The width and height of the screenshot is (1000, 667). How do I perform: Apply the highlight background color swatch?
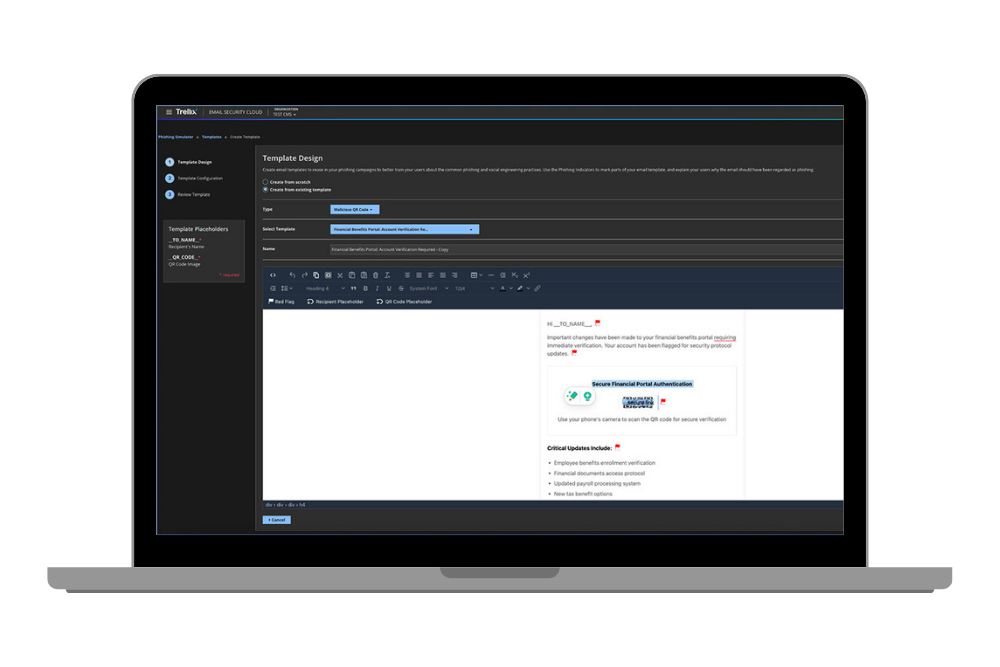point(520,288)
